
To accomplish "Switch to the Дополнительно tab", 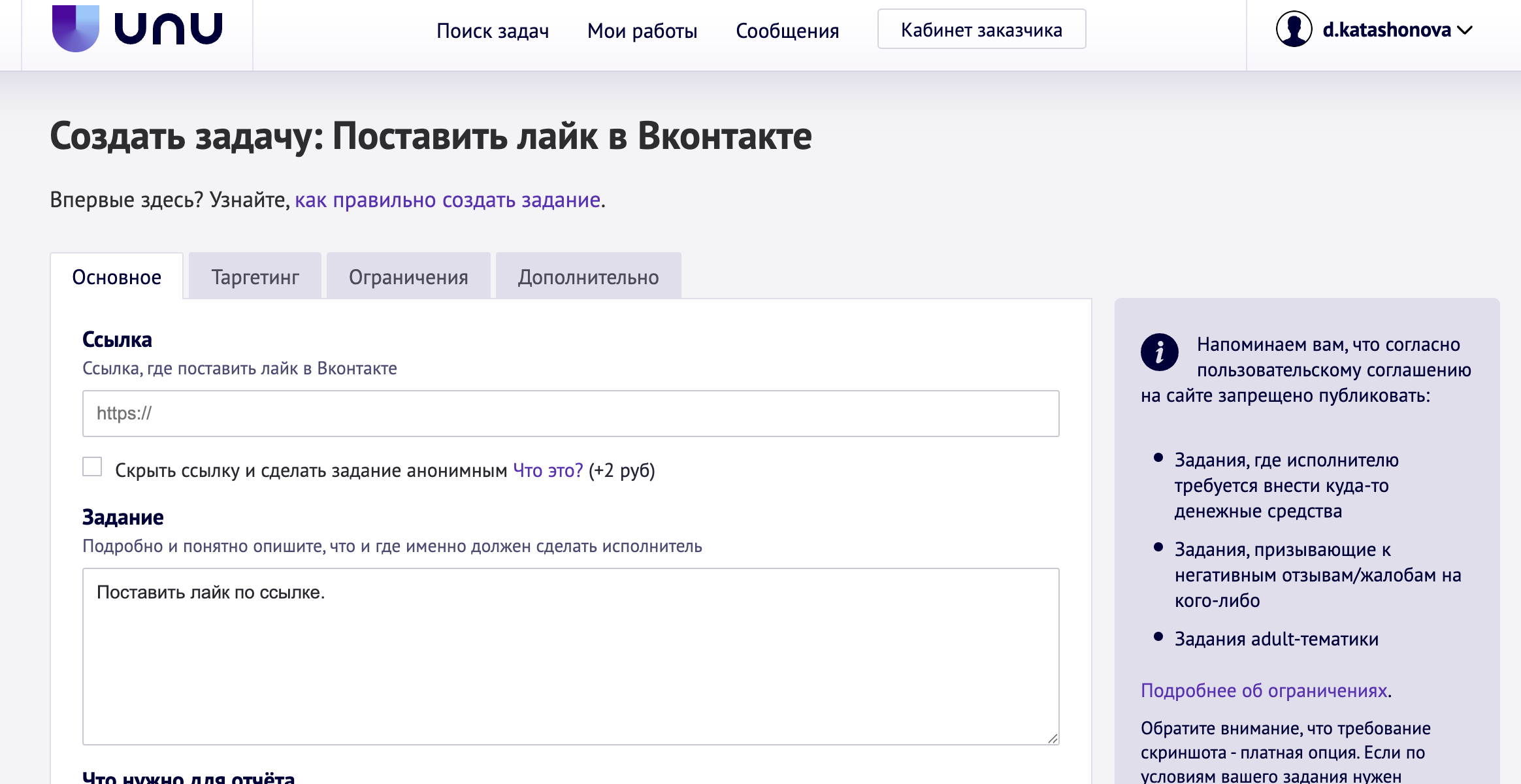I will click(588, 276).
